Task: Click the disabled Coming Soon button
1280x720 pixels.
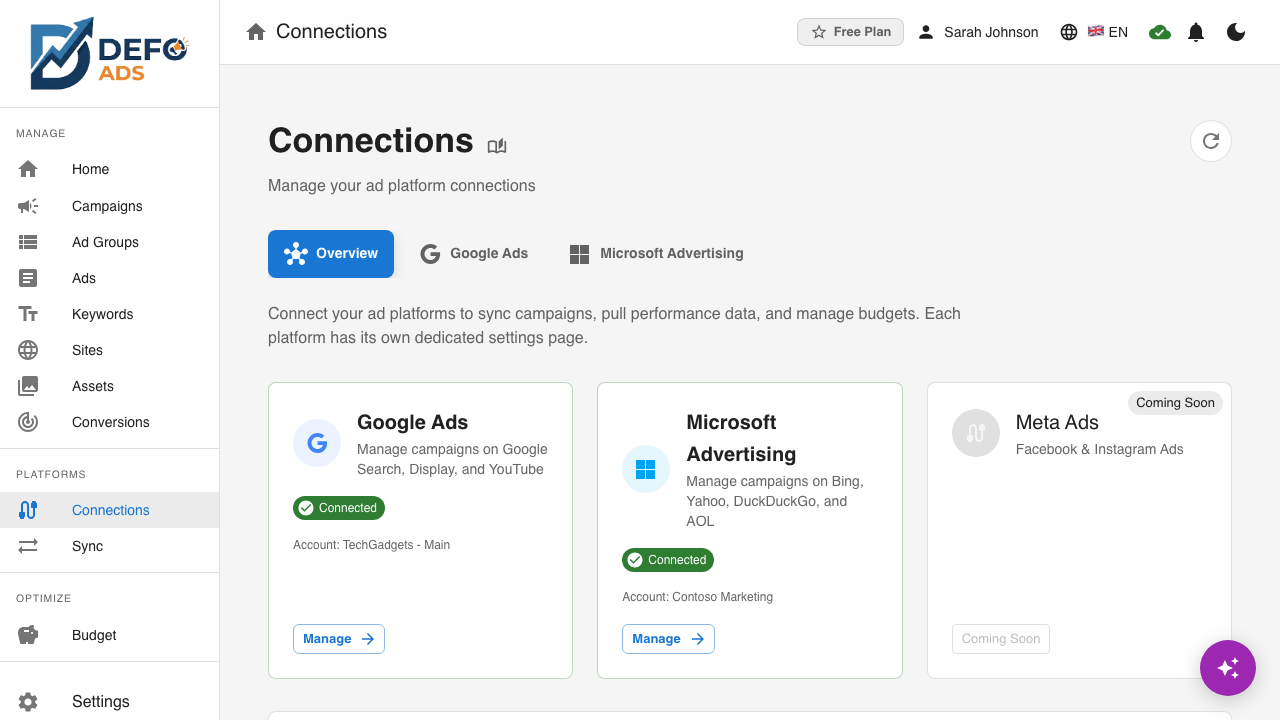Action: pos(1001,639)
